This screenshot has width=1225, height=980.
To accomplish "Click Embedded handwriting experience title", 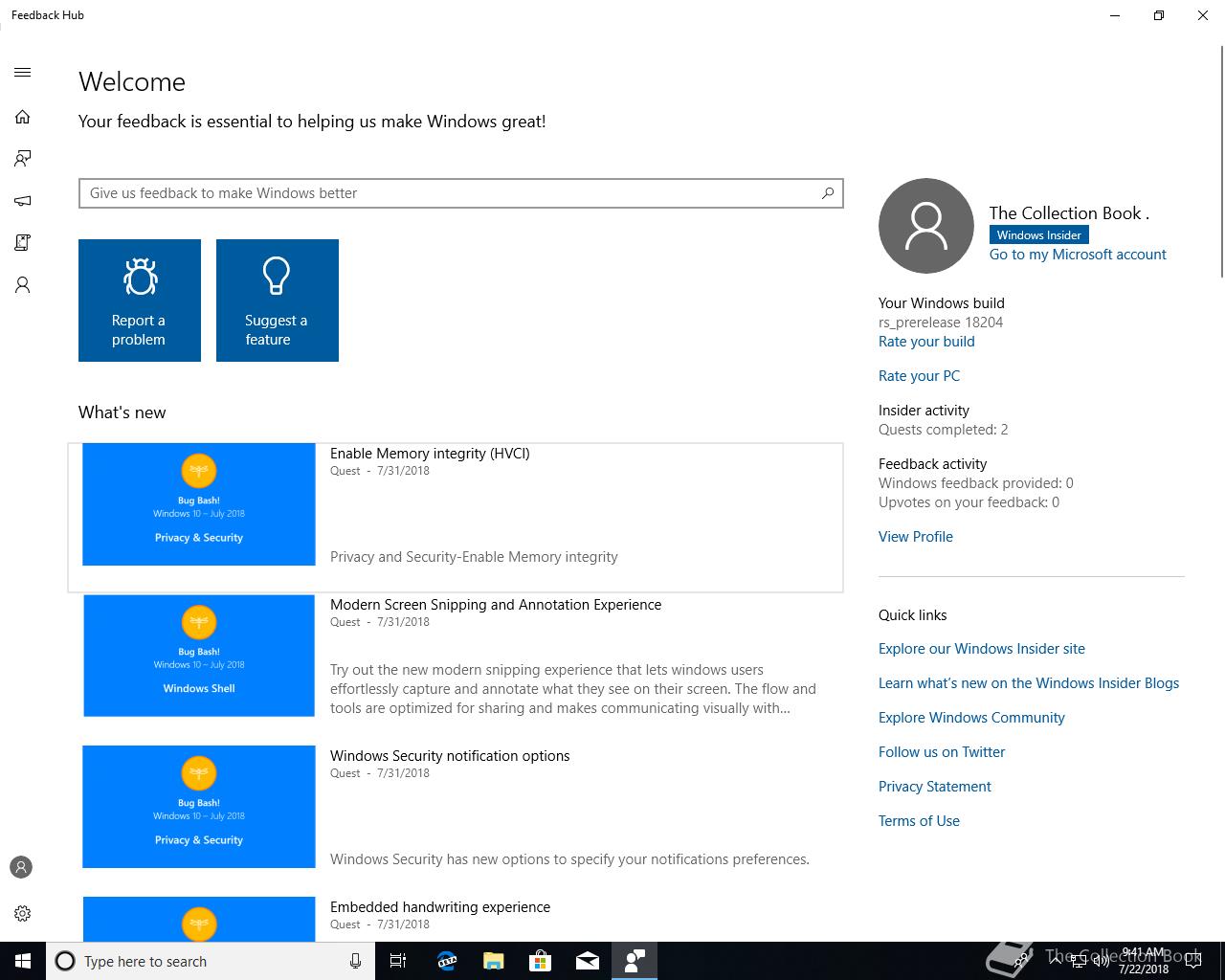I will tap(440, 907).
